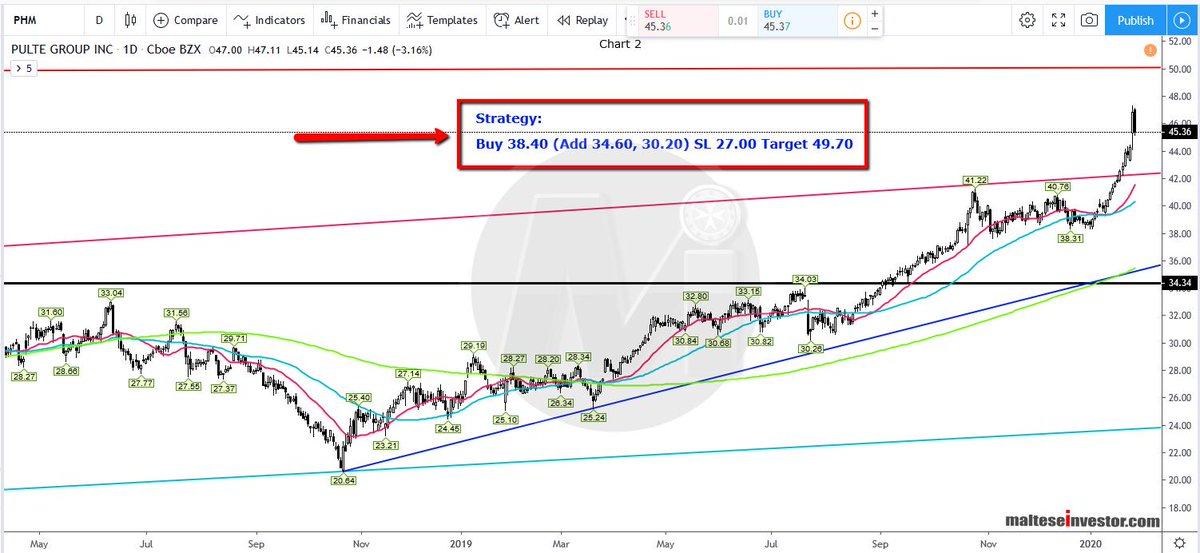This screenshot has height=553, width=1200.
Task: Open the Financials menu
Action: (x=356, y=20)
